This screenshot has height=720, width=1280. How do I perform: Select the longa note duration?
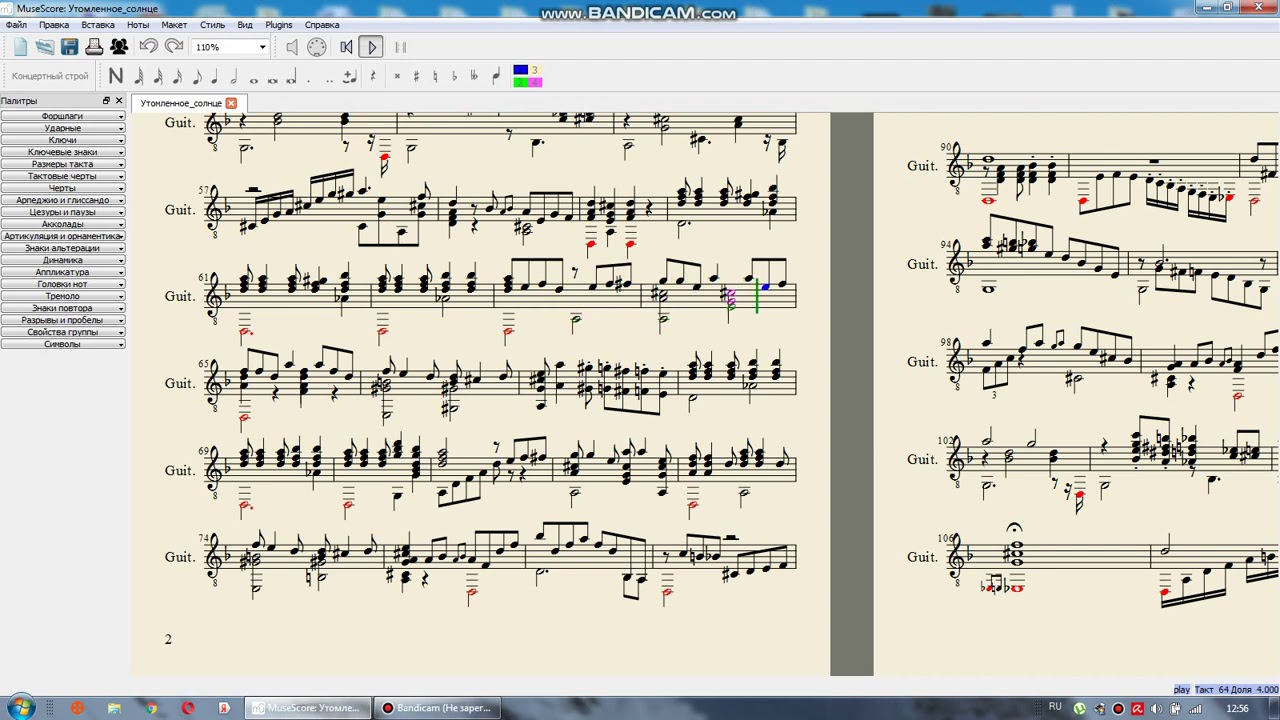[291, 76]
